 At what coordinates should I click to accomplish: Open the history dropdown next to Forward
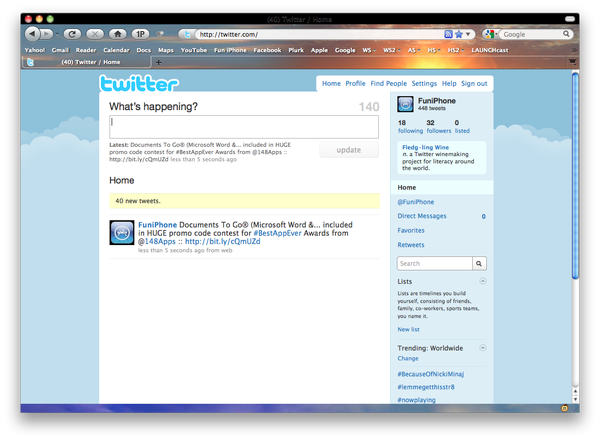click(x=57, y=34)
